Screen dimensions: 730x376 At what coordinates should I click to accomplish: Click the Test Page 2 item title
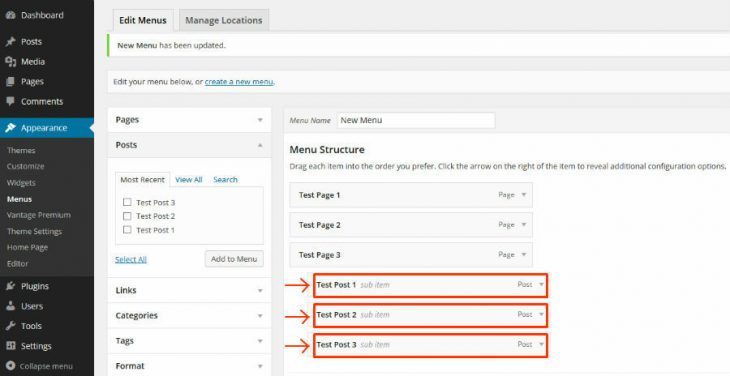(x=319, y=225)
